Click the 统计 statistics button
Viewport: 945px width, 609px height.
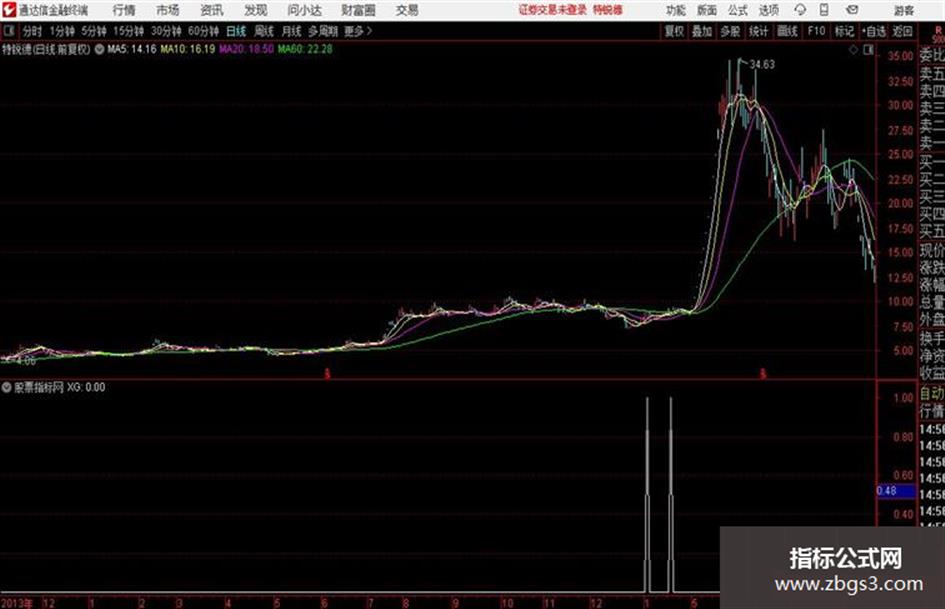[x=758, y=31]
